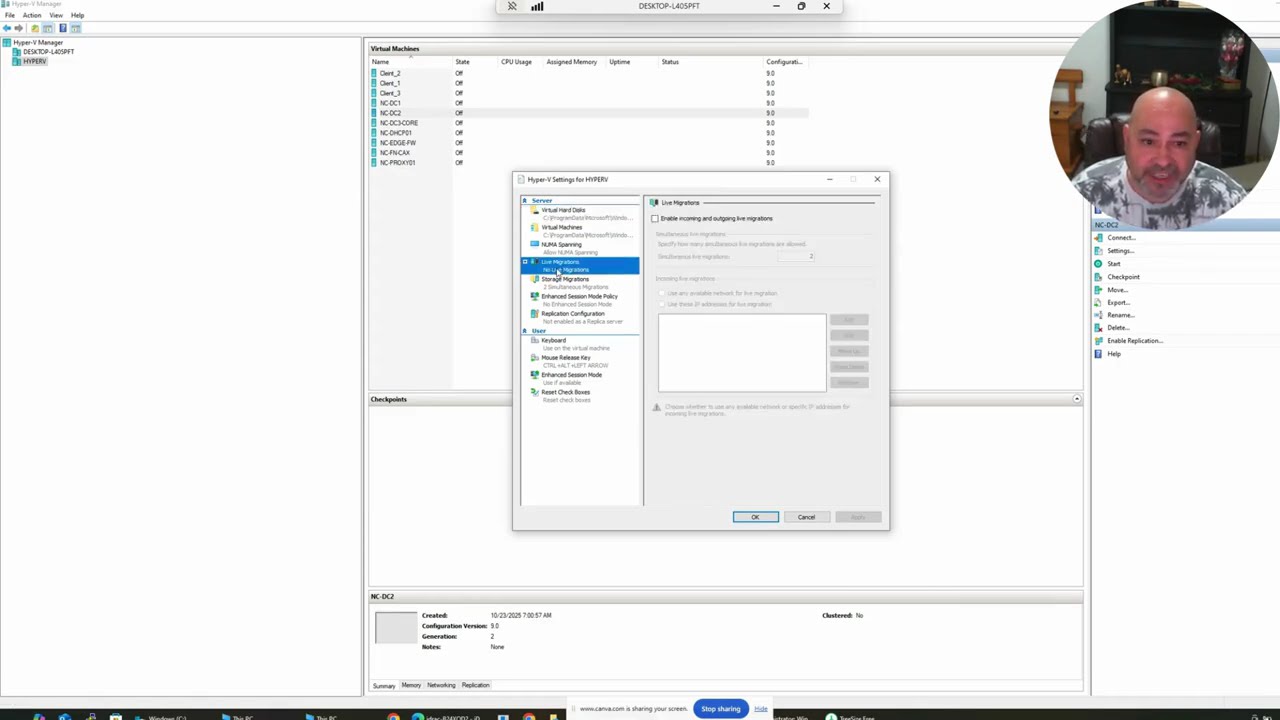Viewport: 1280px width, 720px height.
Task: Click the Export icon in the Actions pane
Action: [1099, 302]
